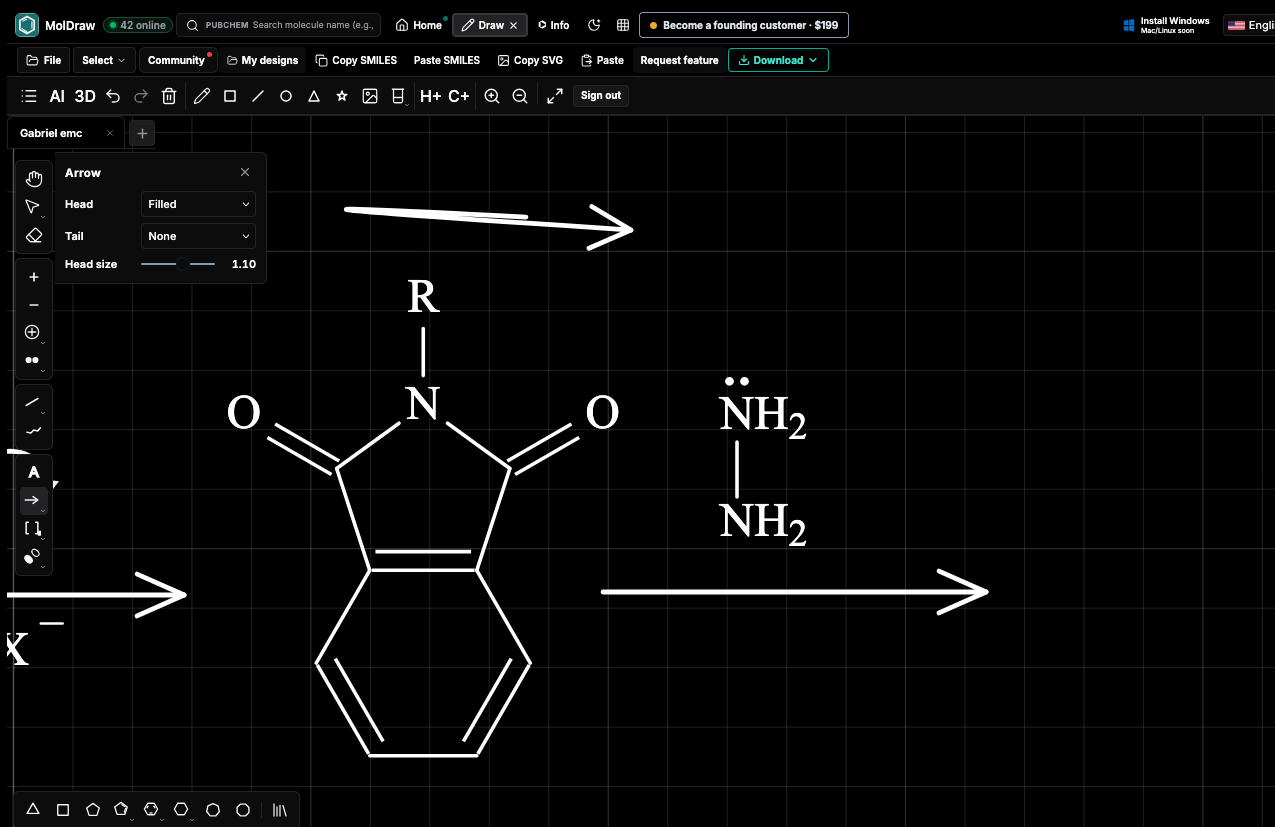Viewport: 1275px width, 827px height.
Task: Select the freehand pencil tool
Action: point(202,96)
